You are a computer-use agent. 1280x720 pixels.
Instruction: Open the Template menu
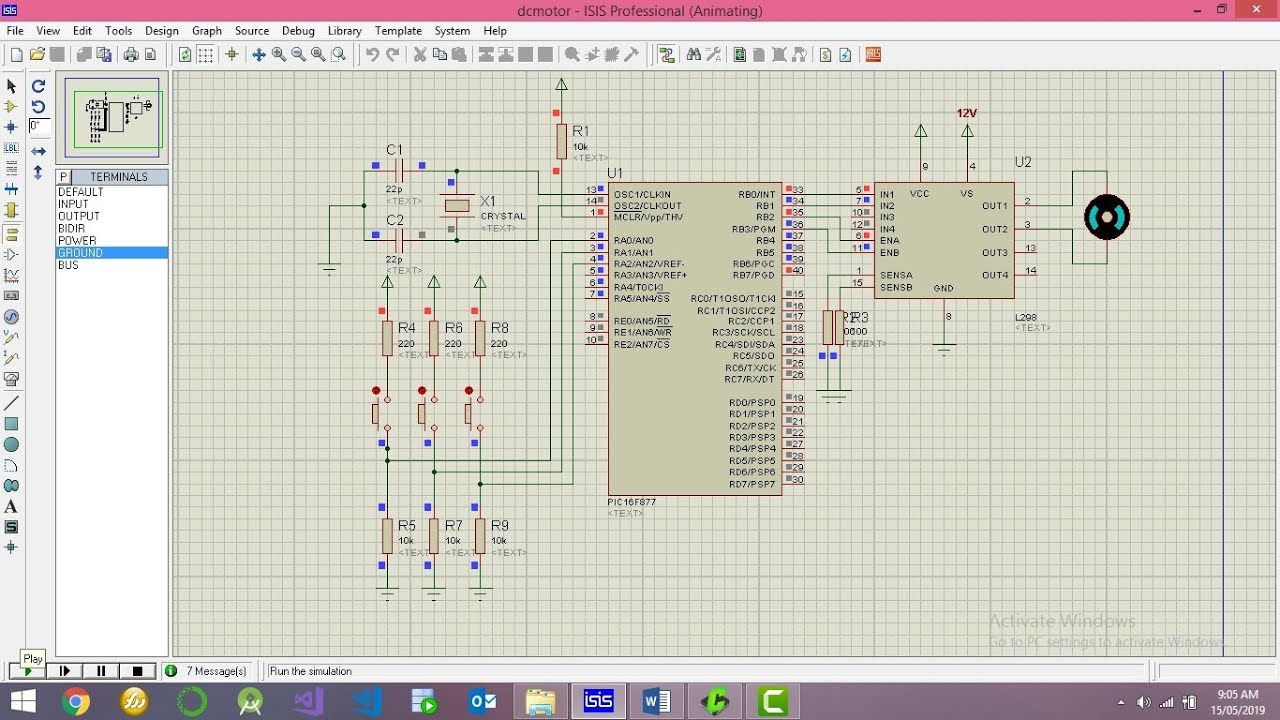[x=398, y=31]
